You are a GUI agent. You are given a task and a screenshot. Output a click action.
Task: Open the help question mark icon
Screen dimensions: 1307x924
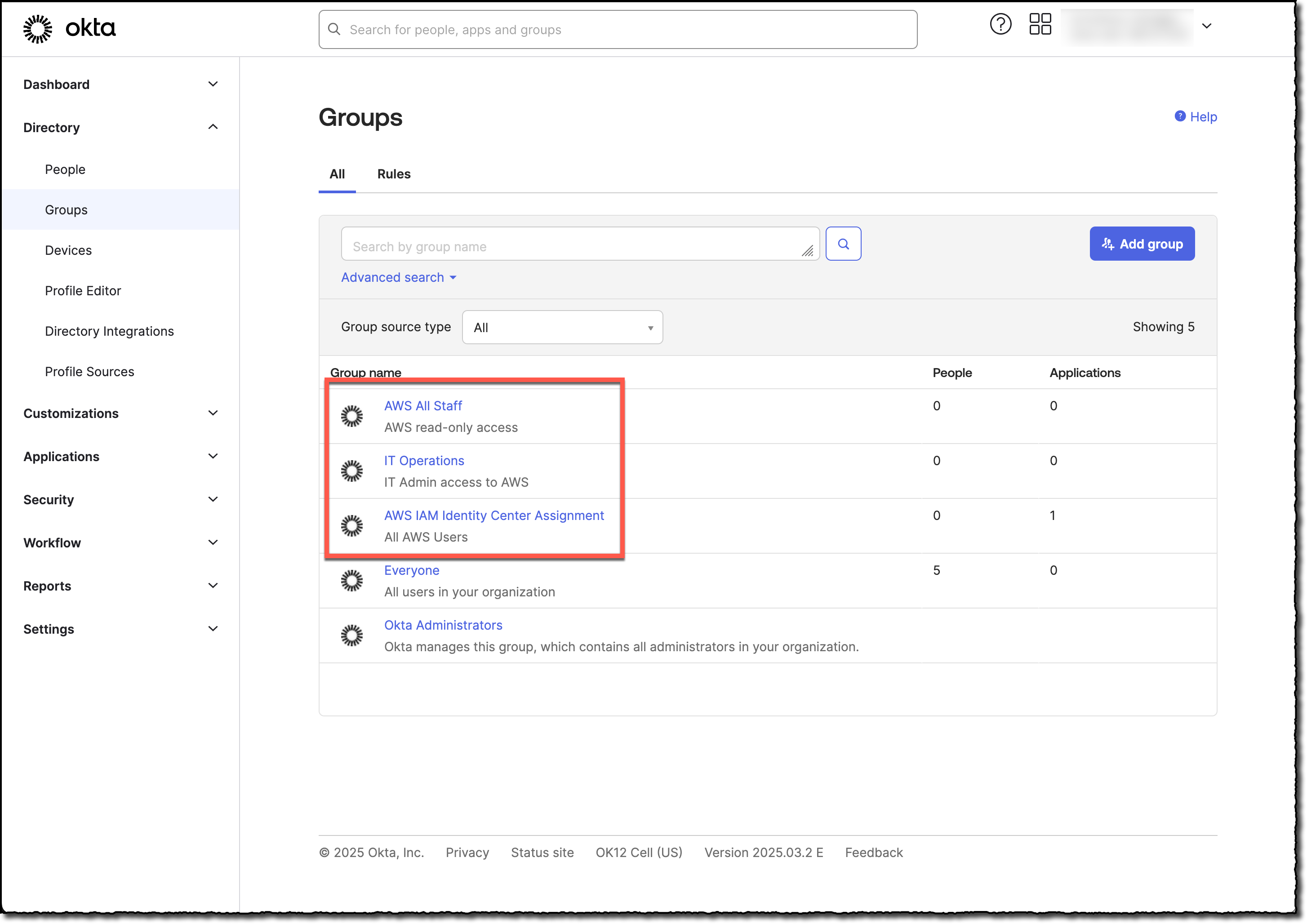[1001, 23]
